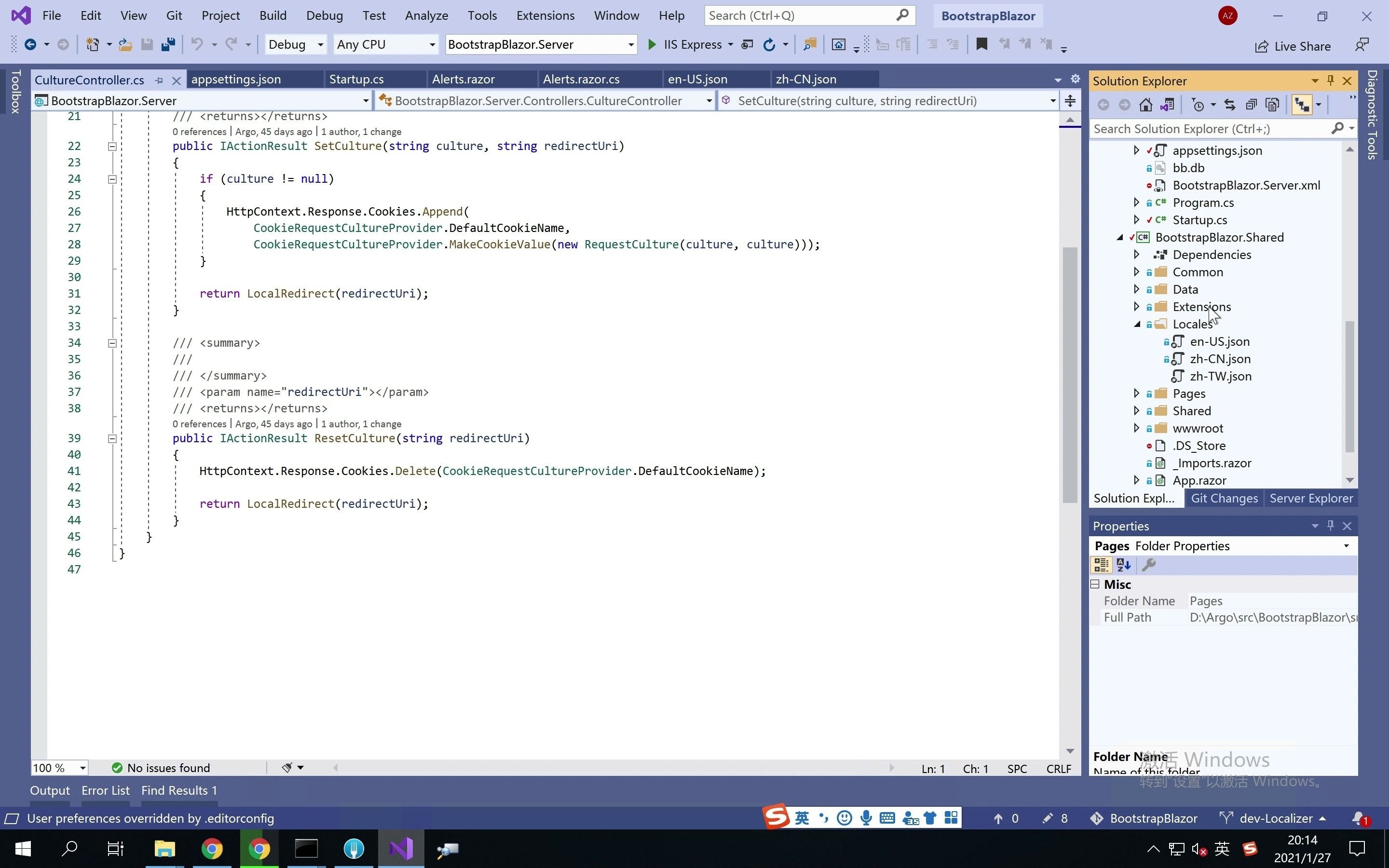Click Collapse All in Solution Explorer
The image size is (1389, 868).
(1251, 105)
